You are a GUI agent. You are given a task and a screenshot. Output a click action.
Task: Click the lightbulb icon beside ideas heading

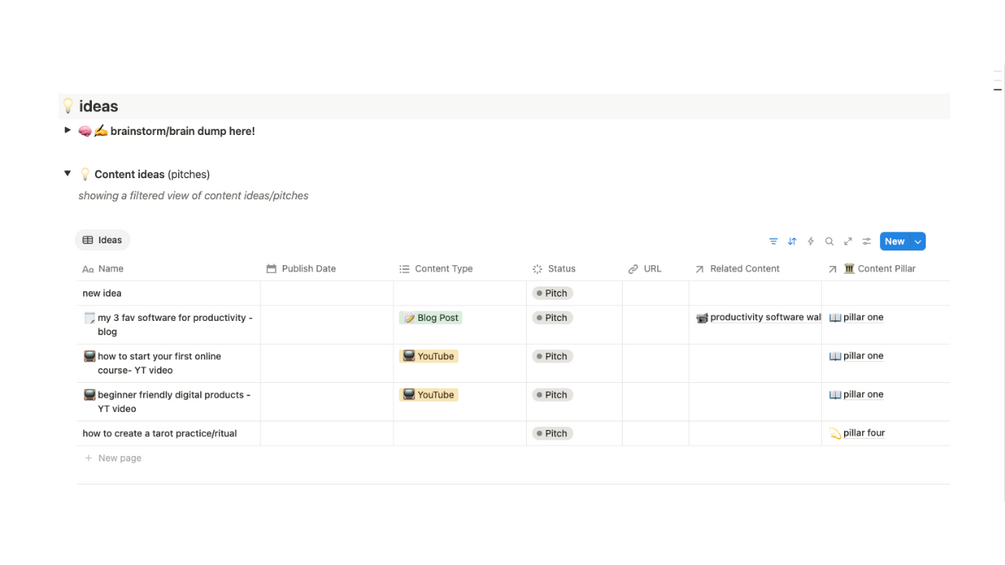click(68, 106)
